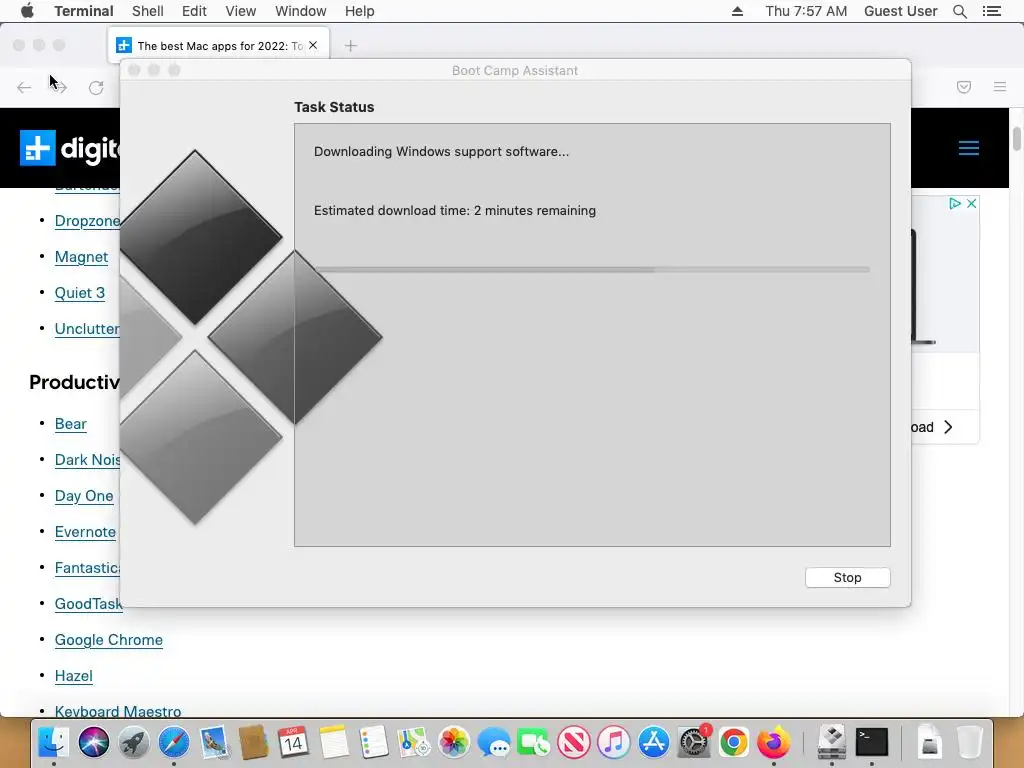This screenshot has width=1024, height=768.
Task: Open the Day One link
Action: [x=84, y=496]
